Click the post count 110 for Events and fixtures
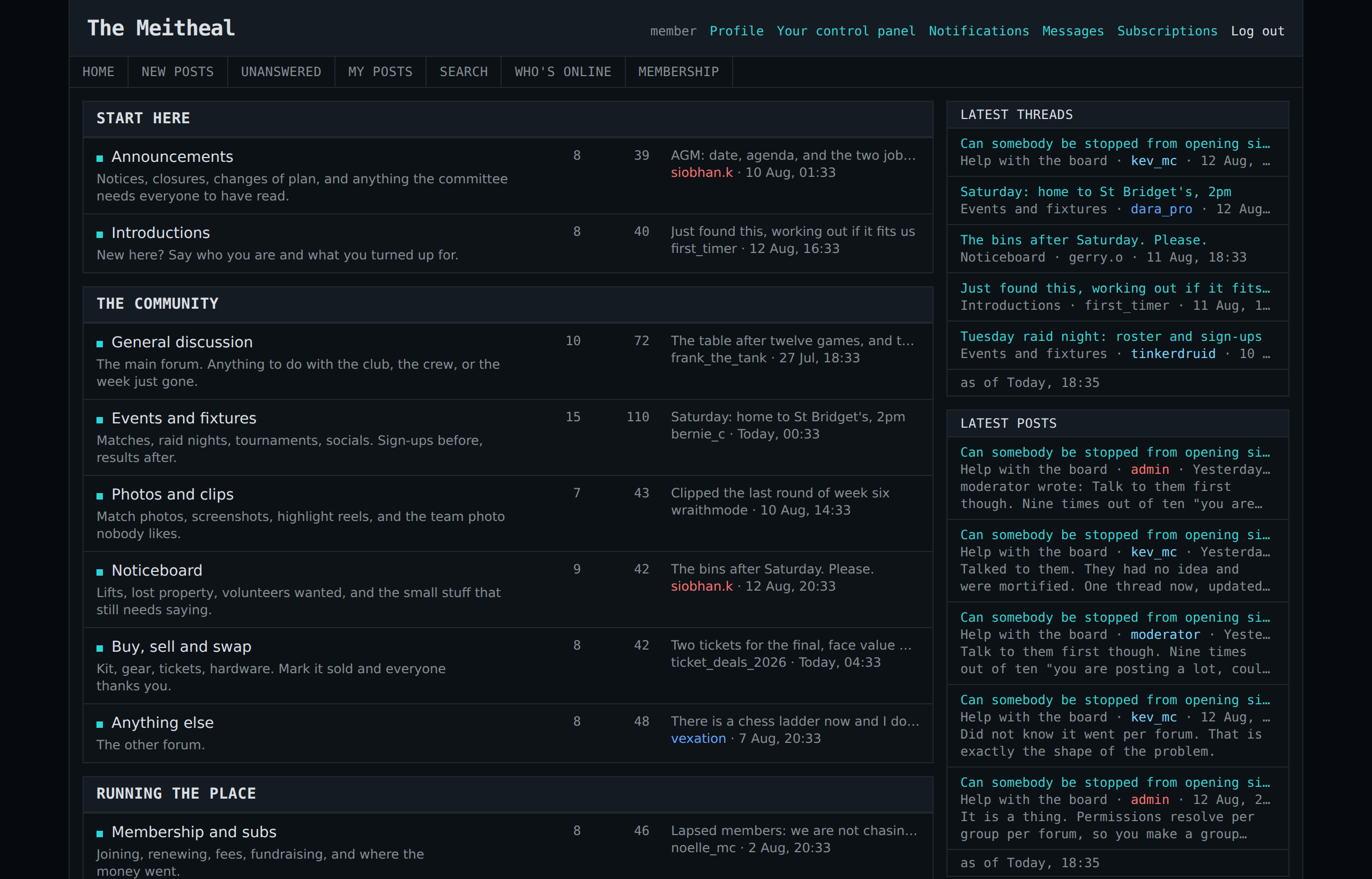The height and width of the screenshot is (879, 1372). click(637, 416)
